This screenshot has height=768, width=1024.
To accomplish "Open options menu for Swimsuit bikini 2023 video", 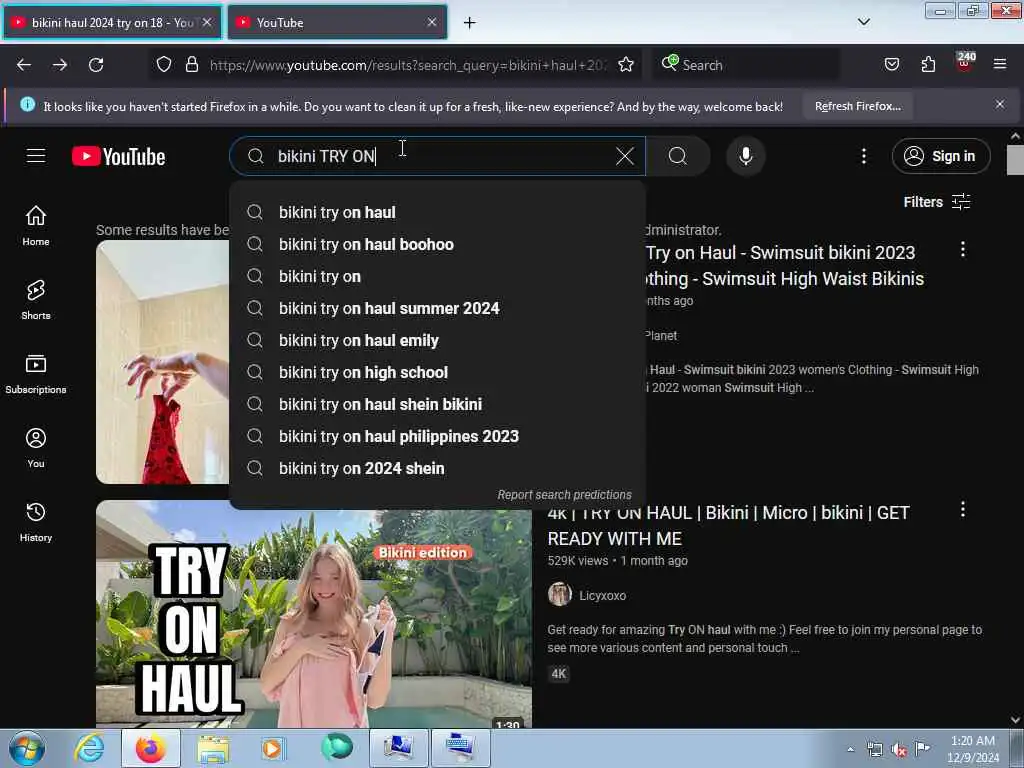I will (963, 249).
